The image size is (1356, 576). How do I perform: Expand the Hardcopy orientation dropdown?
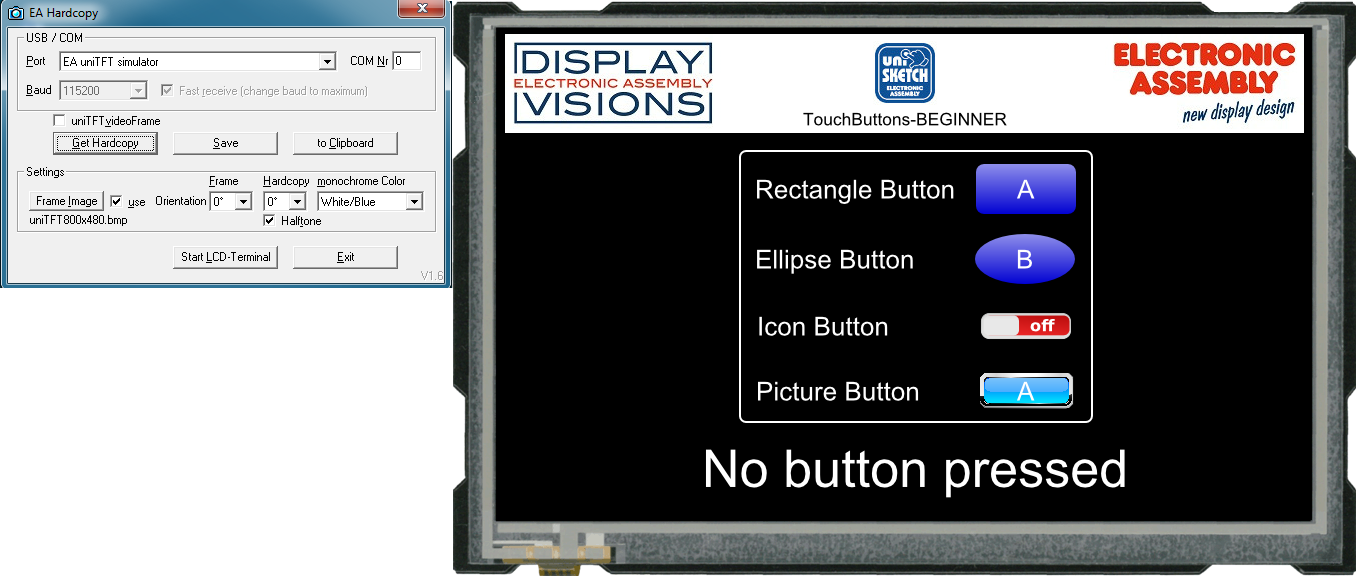(296, 202)
